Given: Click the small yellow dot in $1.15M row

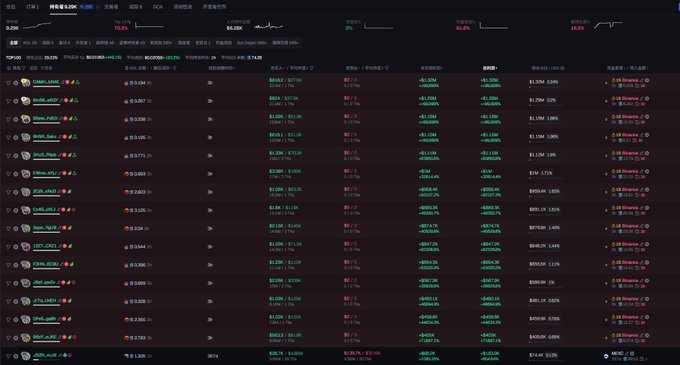Looking at the screenshot, I should (606, 137).
